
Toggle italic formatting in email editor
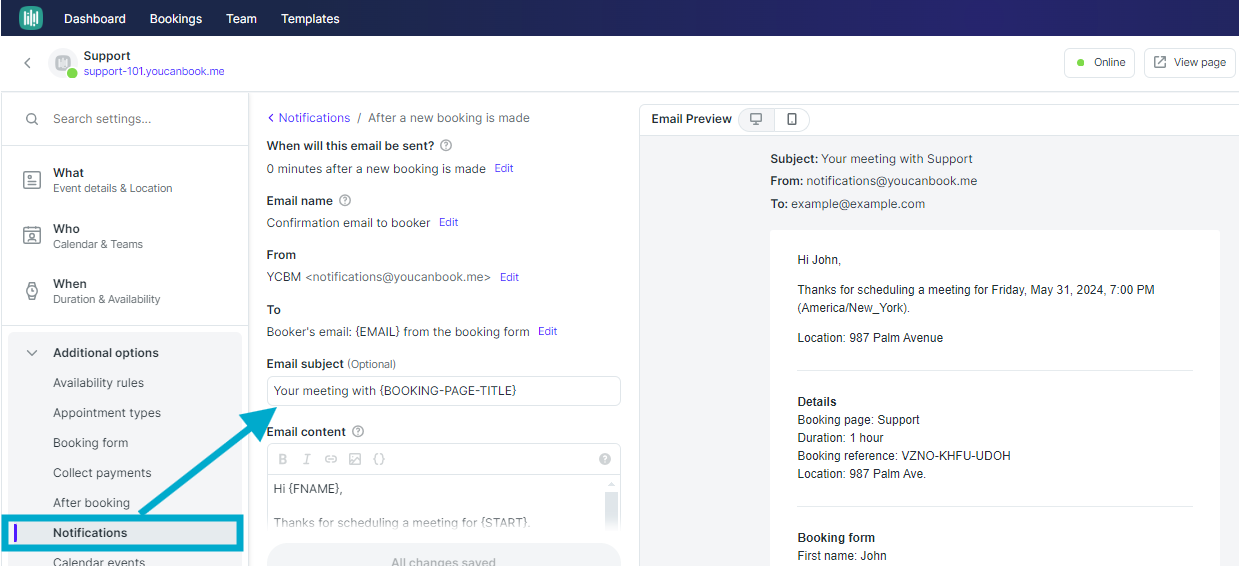coord(307,459)
